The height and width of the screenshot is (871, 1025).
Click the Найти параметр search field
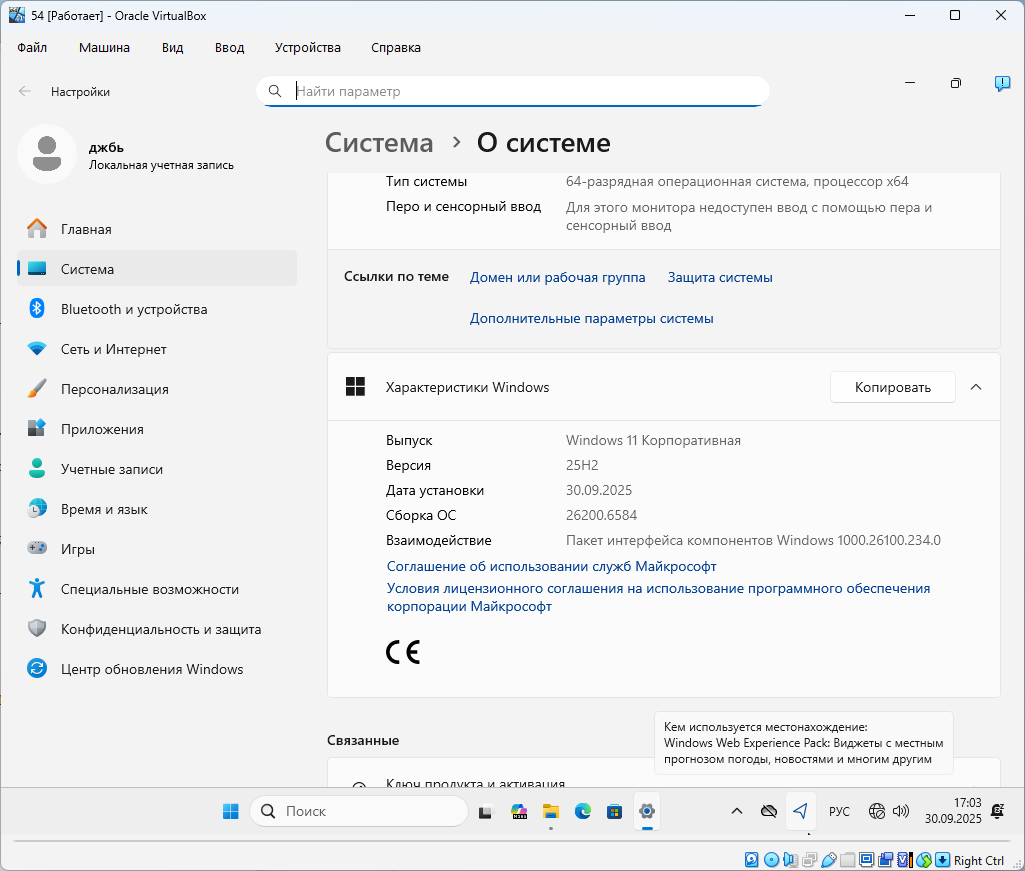pyautogui.click(x=520, y=91)
